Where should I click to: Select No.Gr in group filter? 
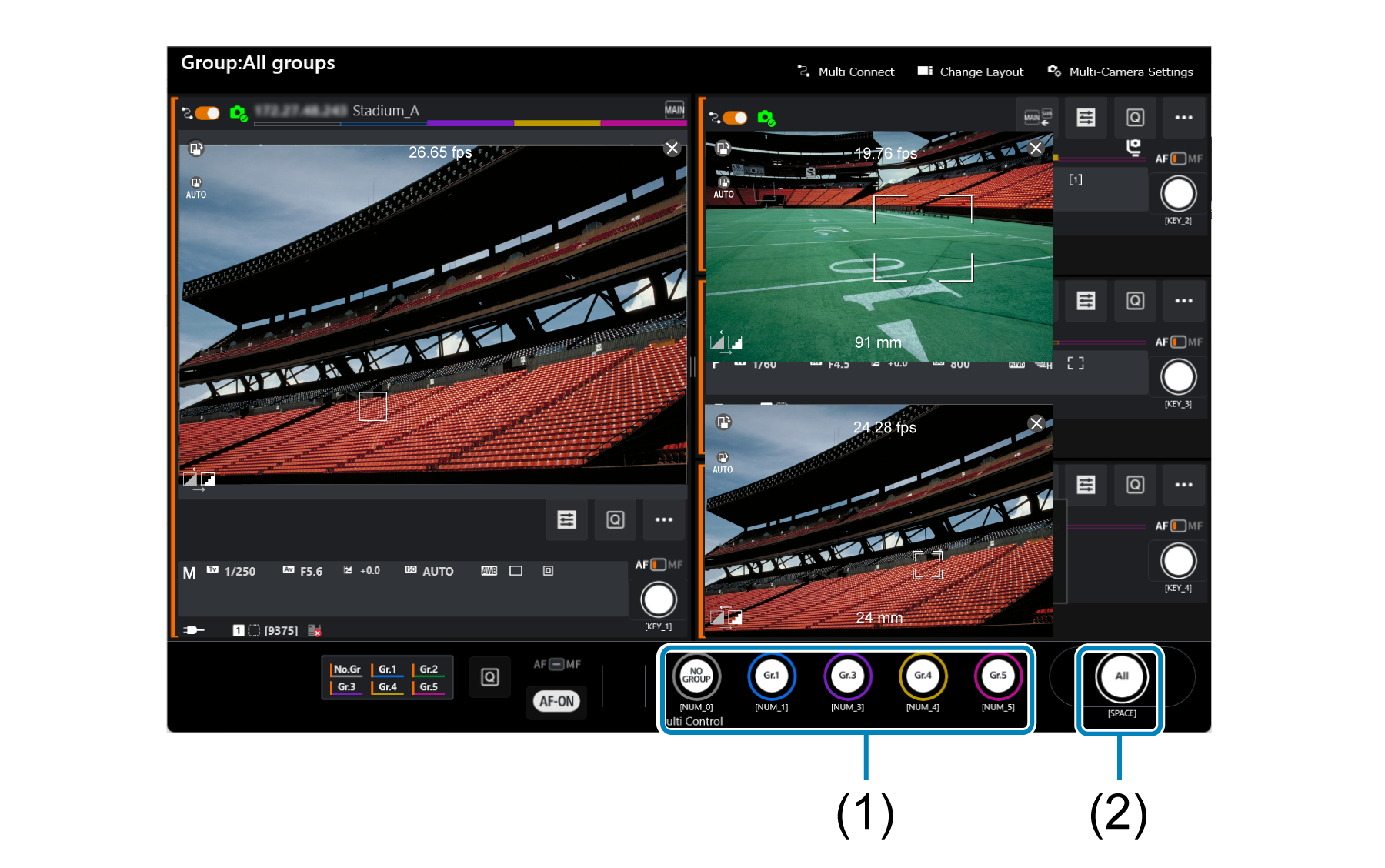pyautogui.click(x=346, y=669)
